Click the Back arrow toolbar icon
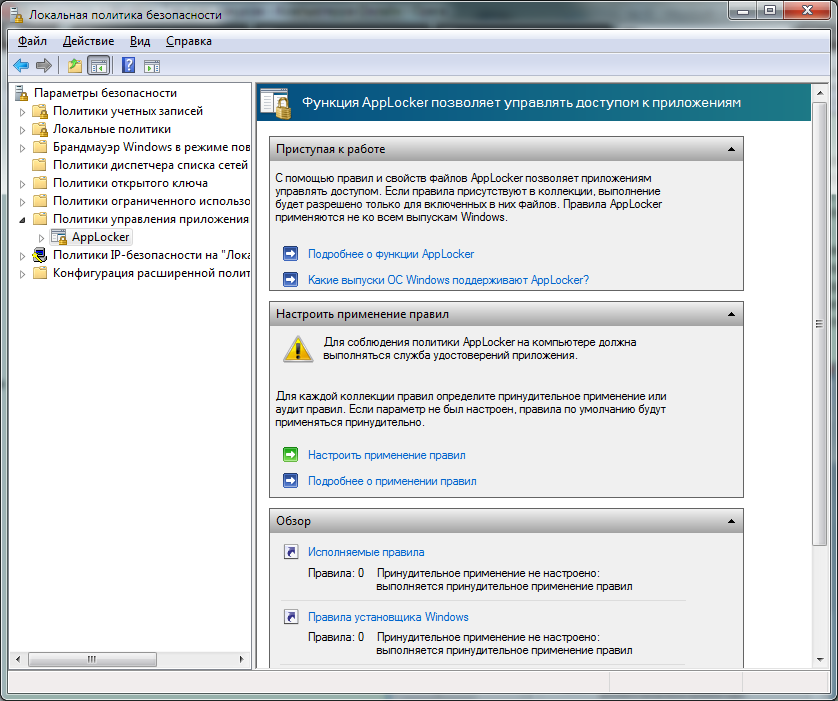The image size is (838, 701). click(21, 66)
